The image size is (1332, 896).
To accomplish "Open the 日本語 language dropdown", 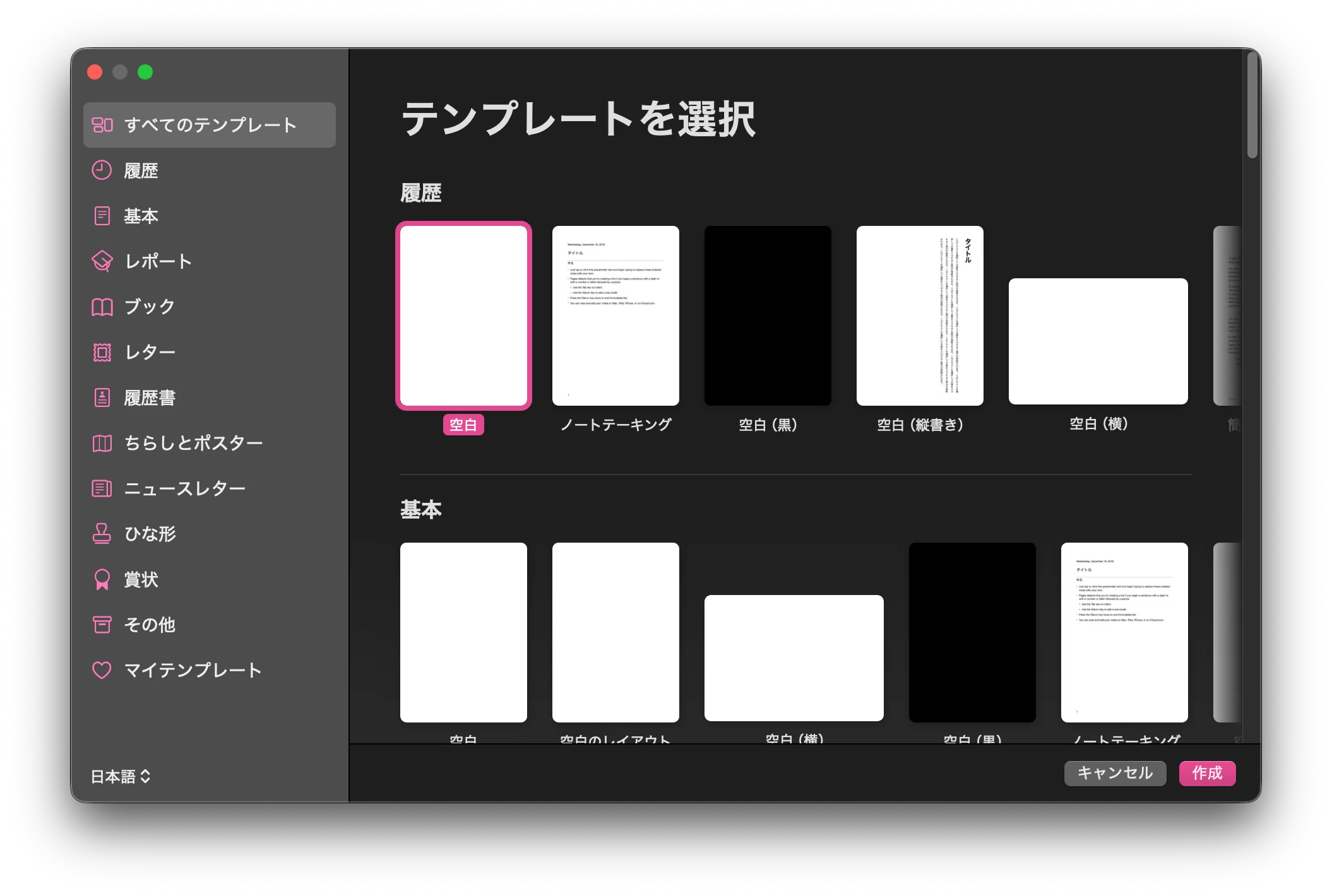I will coord(121,776).
